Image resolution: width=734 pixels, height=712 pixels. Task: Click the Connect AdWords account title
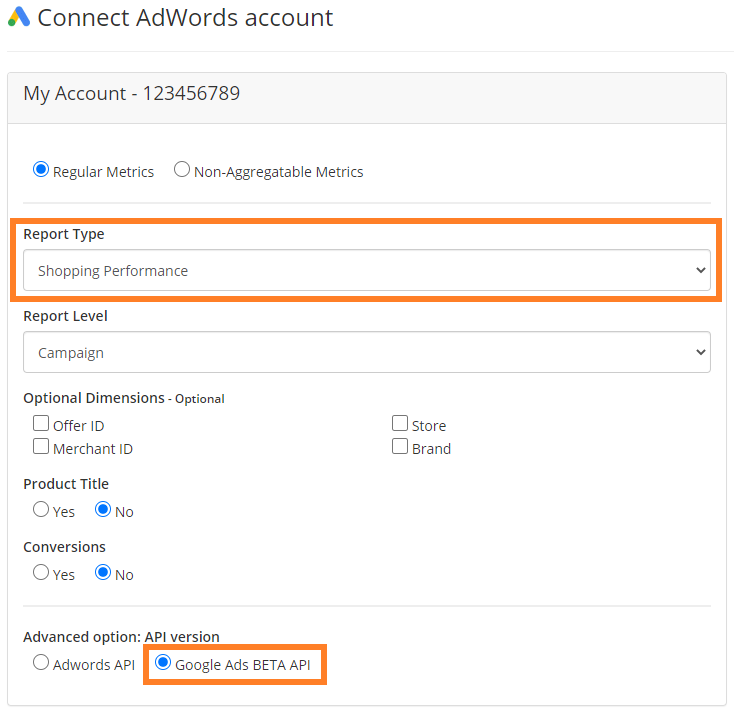pyautogui.click(x=185, y=18)
